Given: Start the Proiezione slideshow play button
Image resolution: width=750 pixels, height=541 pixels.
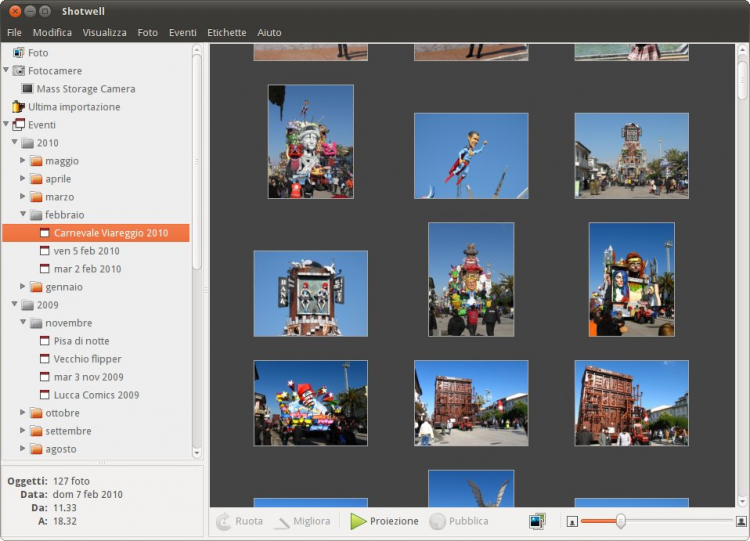Looking at the screenshot, I should point(358,521).
